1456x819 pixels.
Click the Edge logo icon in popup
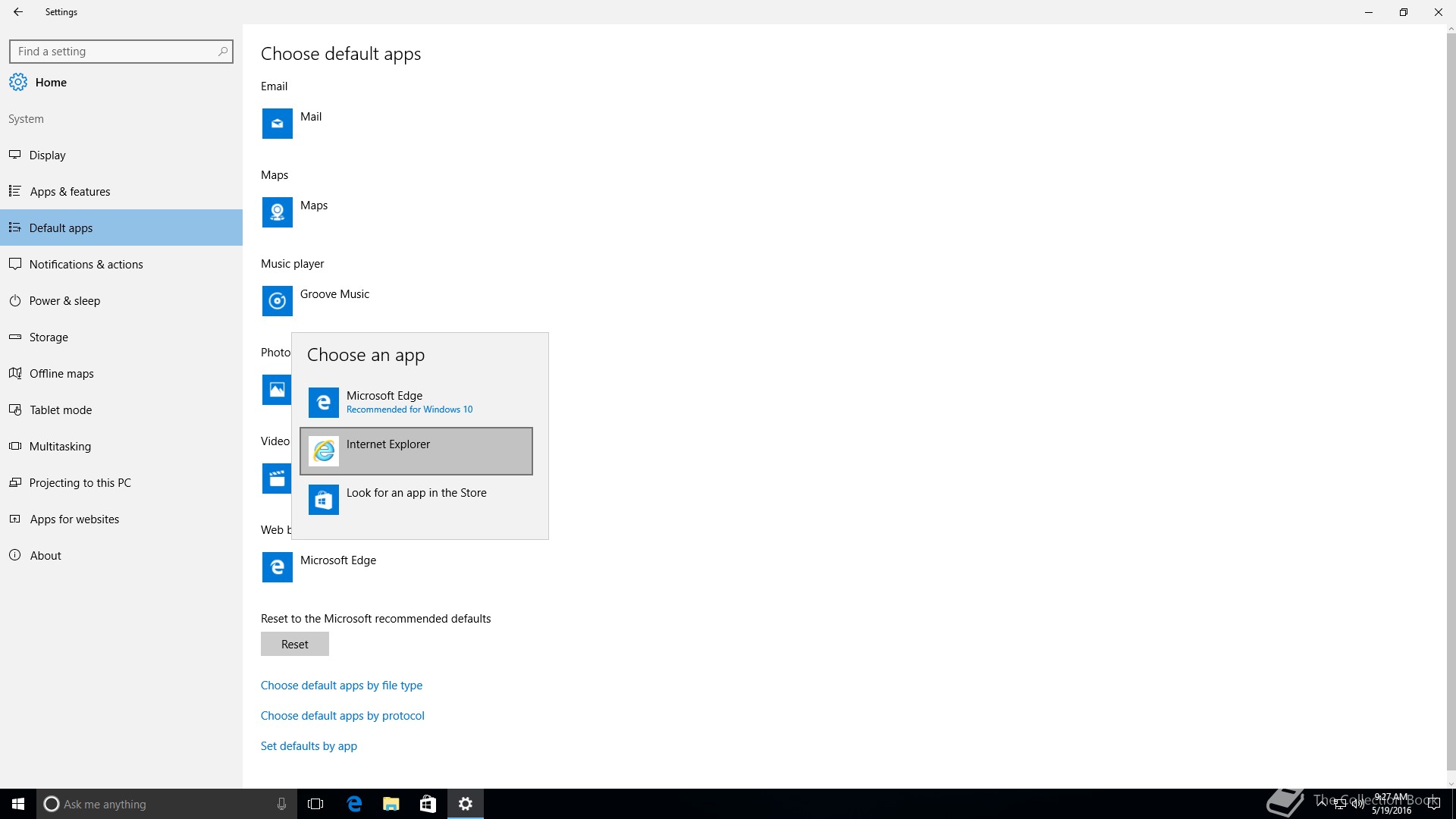[324, 403]
